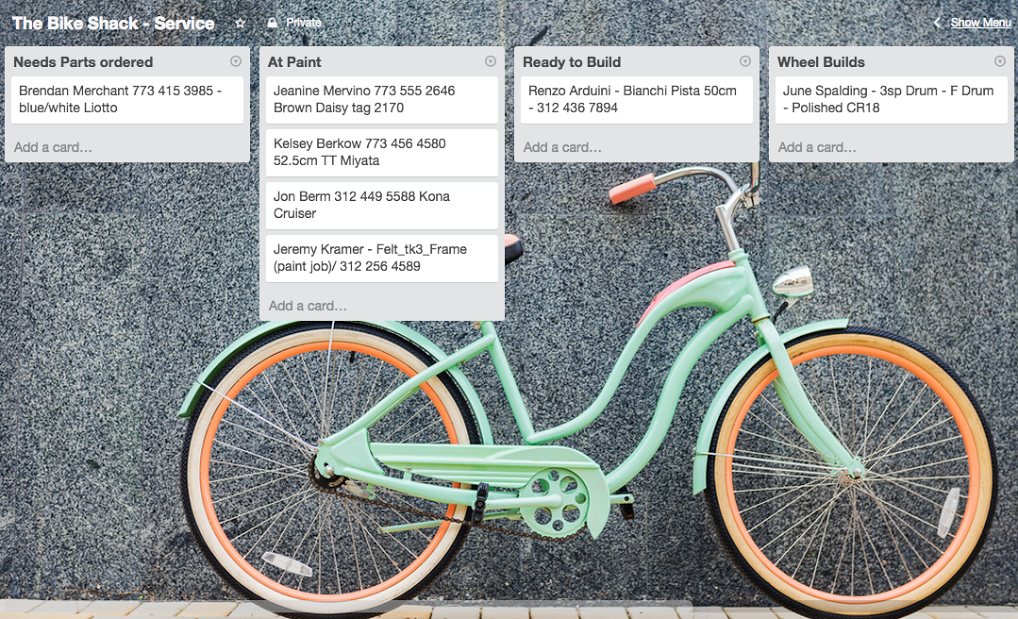Click the Private lock icon

(272, 23)
